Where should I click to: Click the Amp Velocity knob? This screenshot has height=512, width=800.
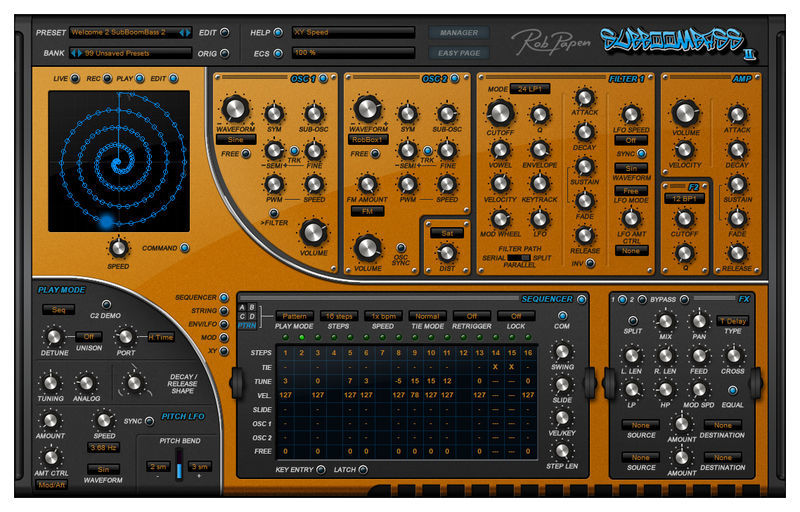684,150
